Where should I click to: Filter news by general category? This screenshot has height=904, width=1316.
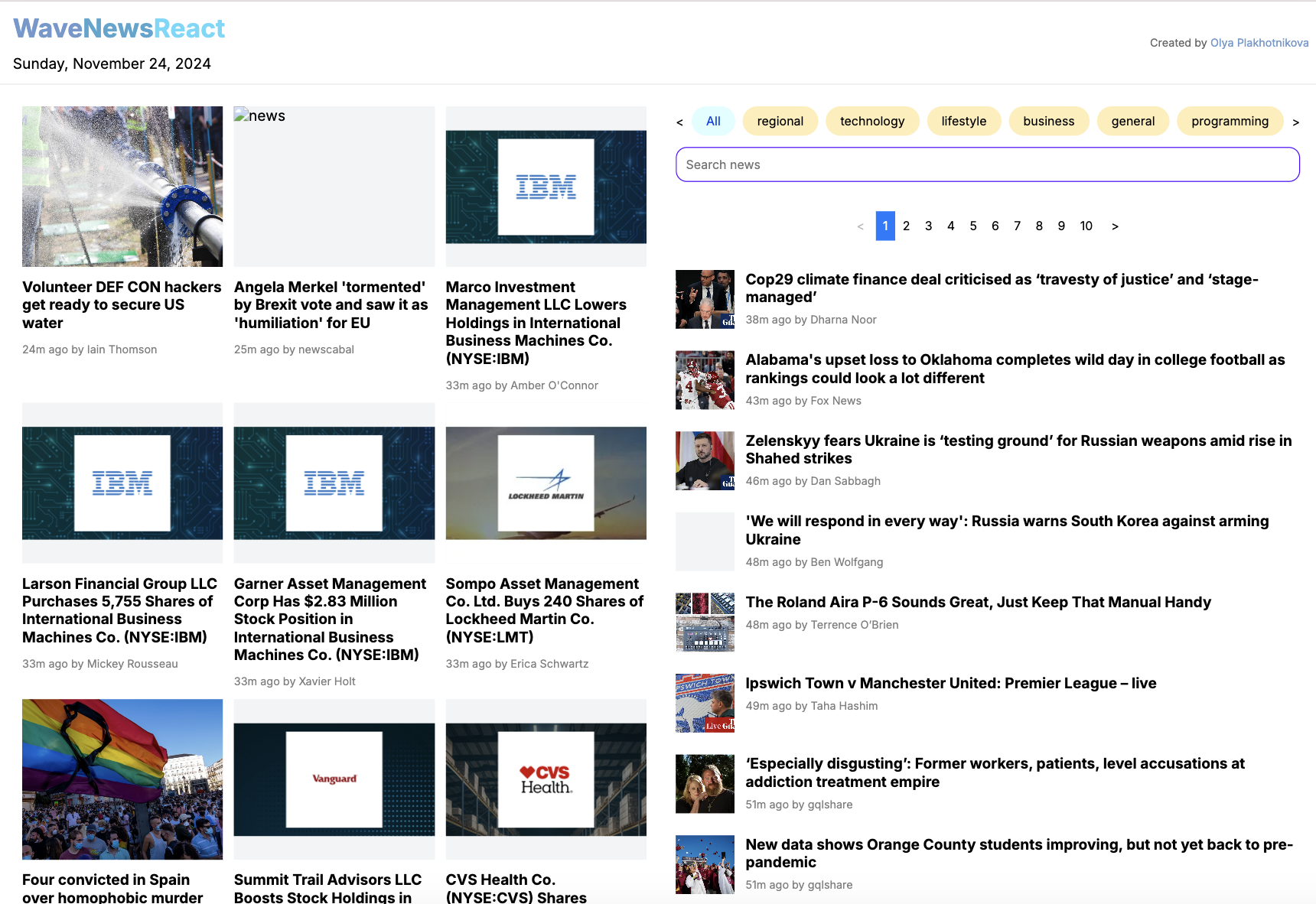(x=1132, y=121)
